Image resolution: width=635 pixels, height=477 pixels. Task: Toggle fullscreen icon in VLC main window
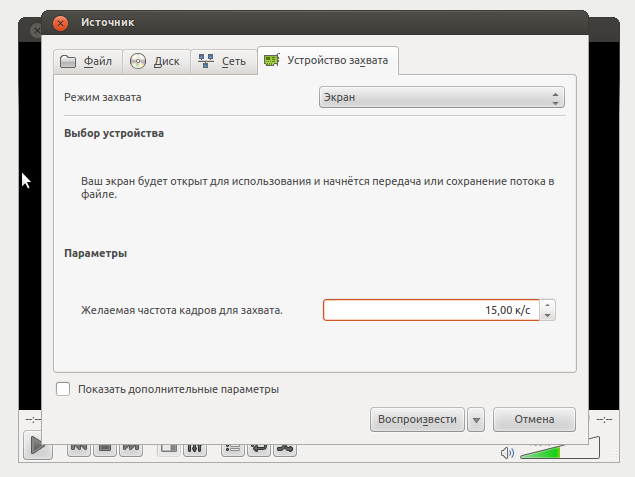168,449
